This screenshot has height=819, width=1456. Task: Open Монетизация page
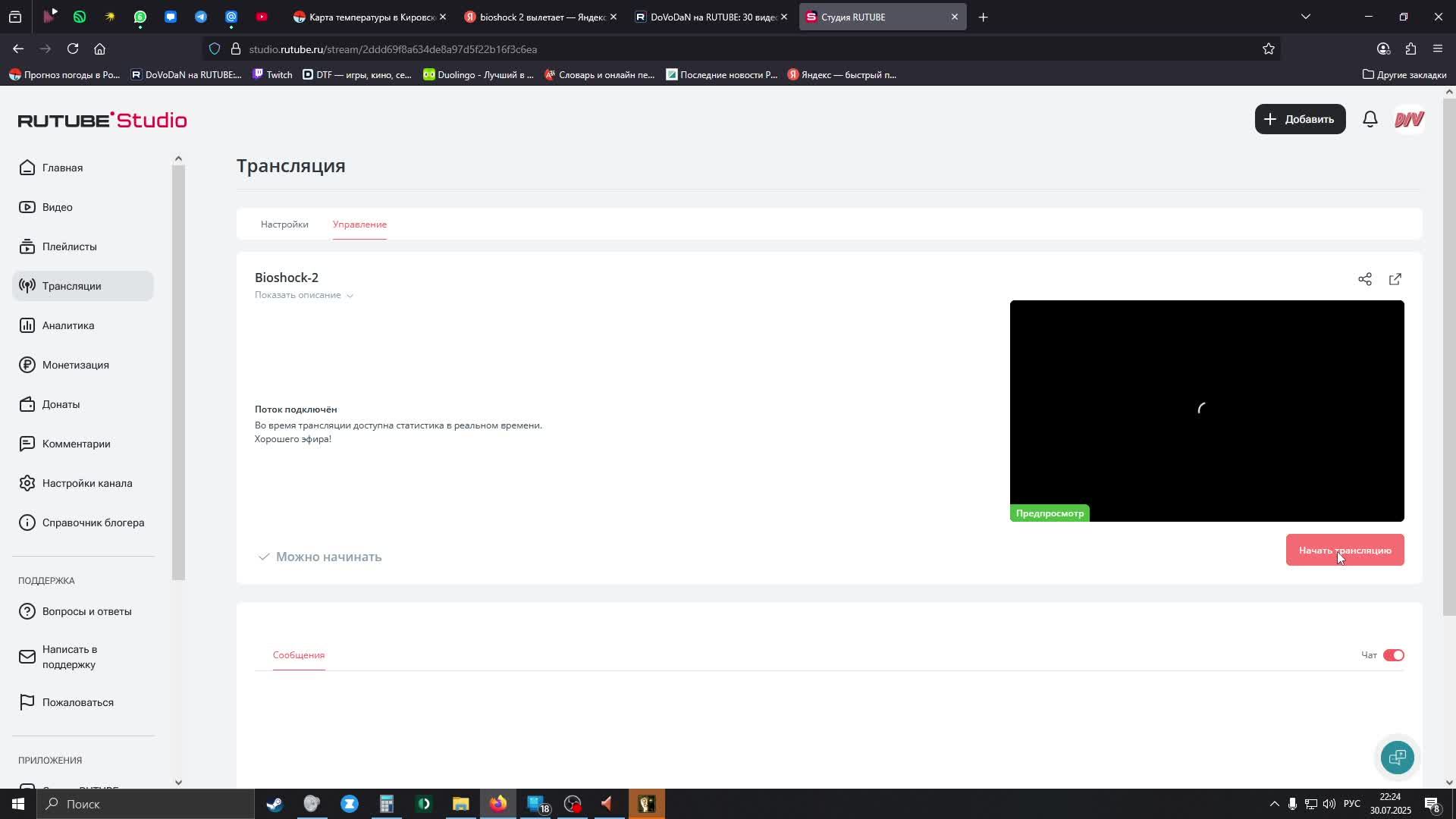click(x=75, y=365)
